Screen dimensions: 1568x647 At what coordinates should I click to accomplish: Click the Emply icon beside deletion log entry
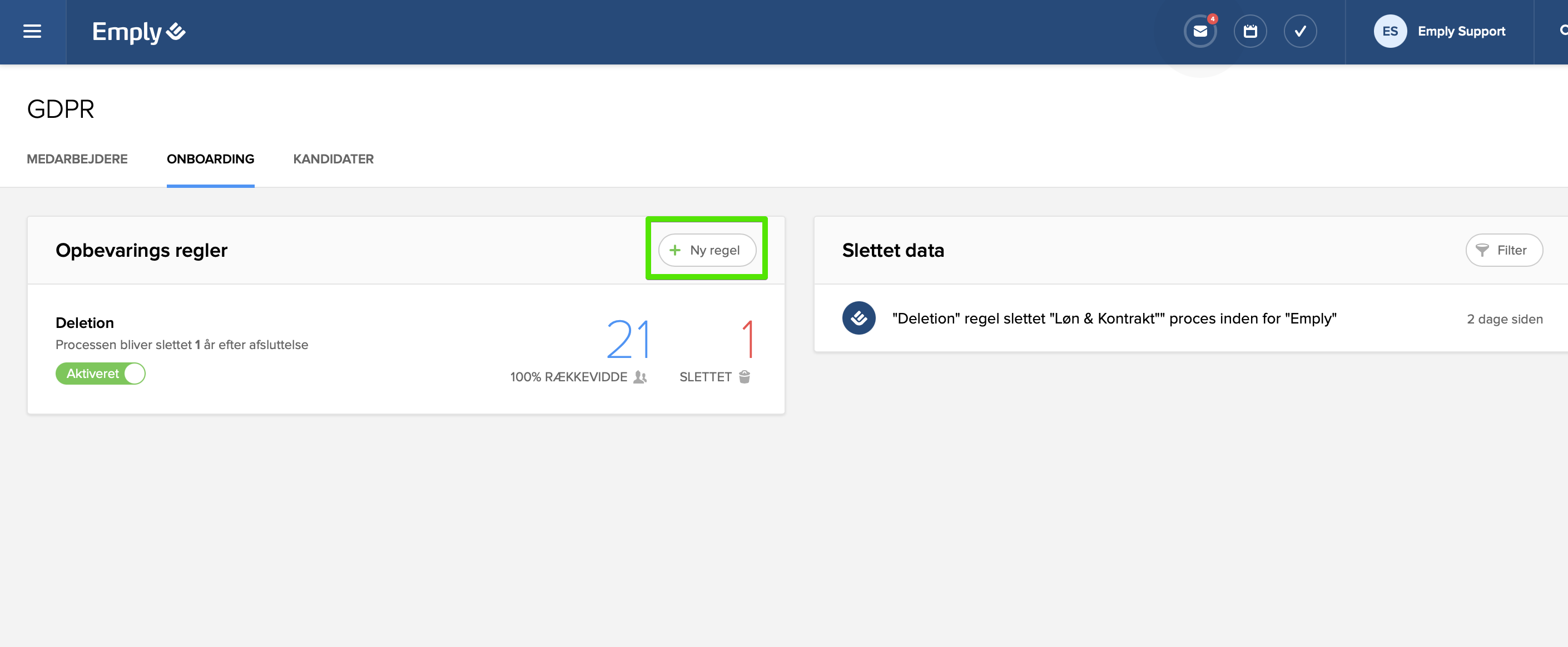859,318
